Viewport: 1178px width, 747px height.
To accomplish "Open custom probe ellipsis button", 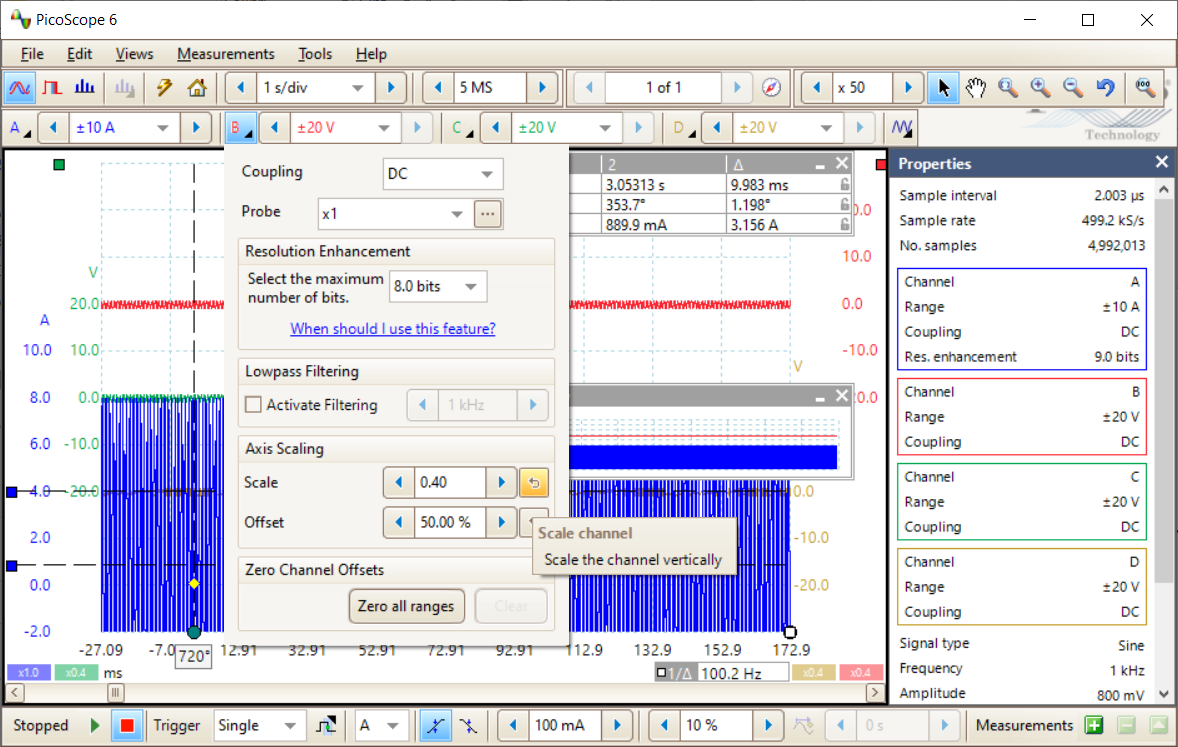I will pyautogui.click(x=488, y=214).
